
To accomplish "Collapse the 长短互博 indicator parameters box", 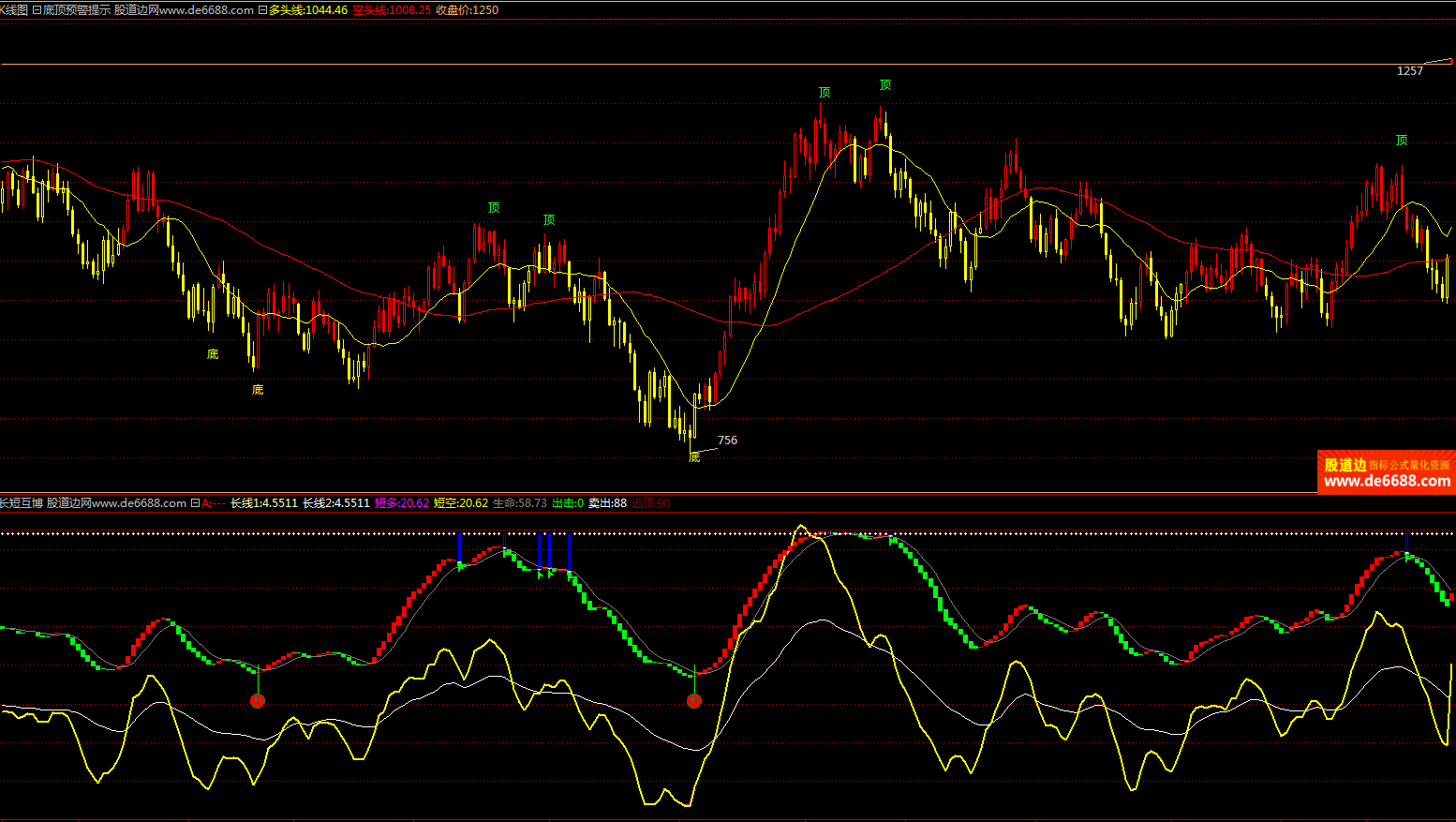I will point(195,503).
